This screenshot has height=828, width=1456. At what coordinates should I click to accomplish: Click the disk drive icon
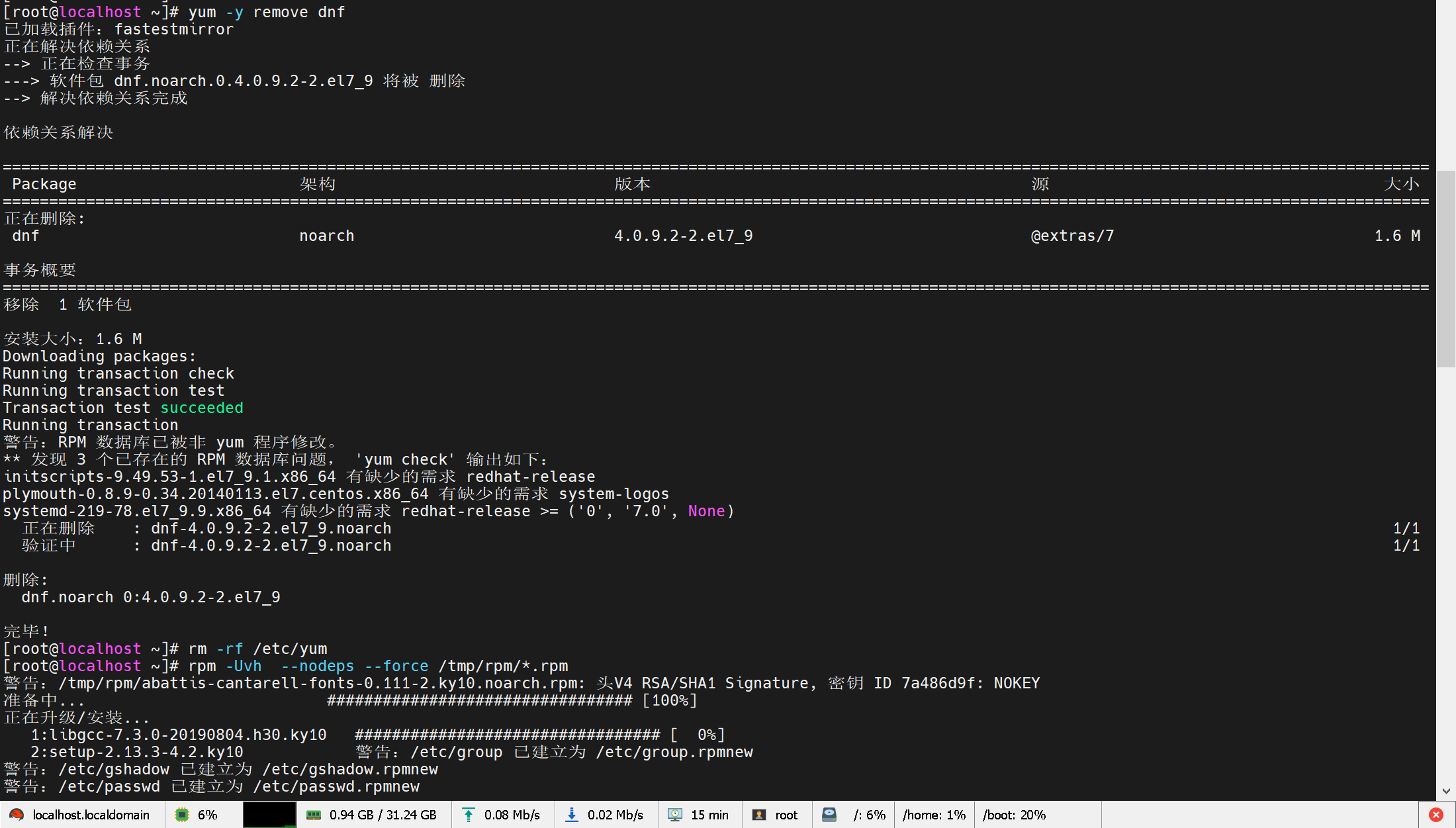[829, 815]
